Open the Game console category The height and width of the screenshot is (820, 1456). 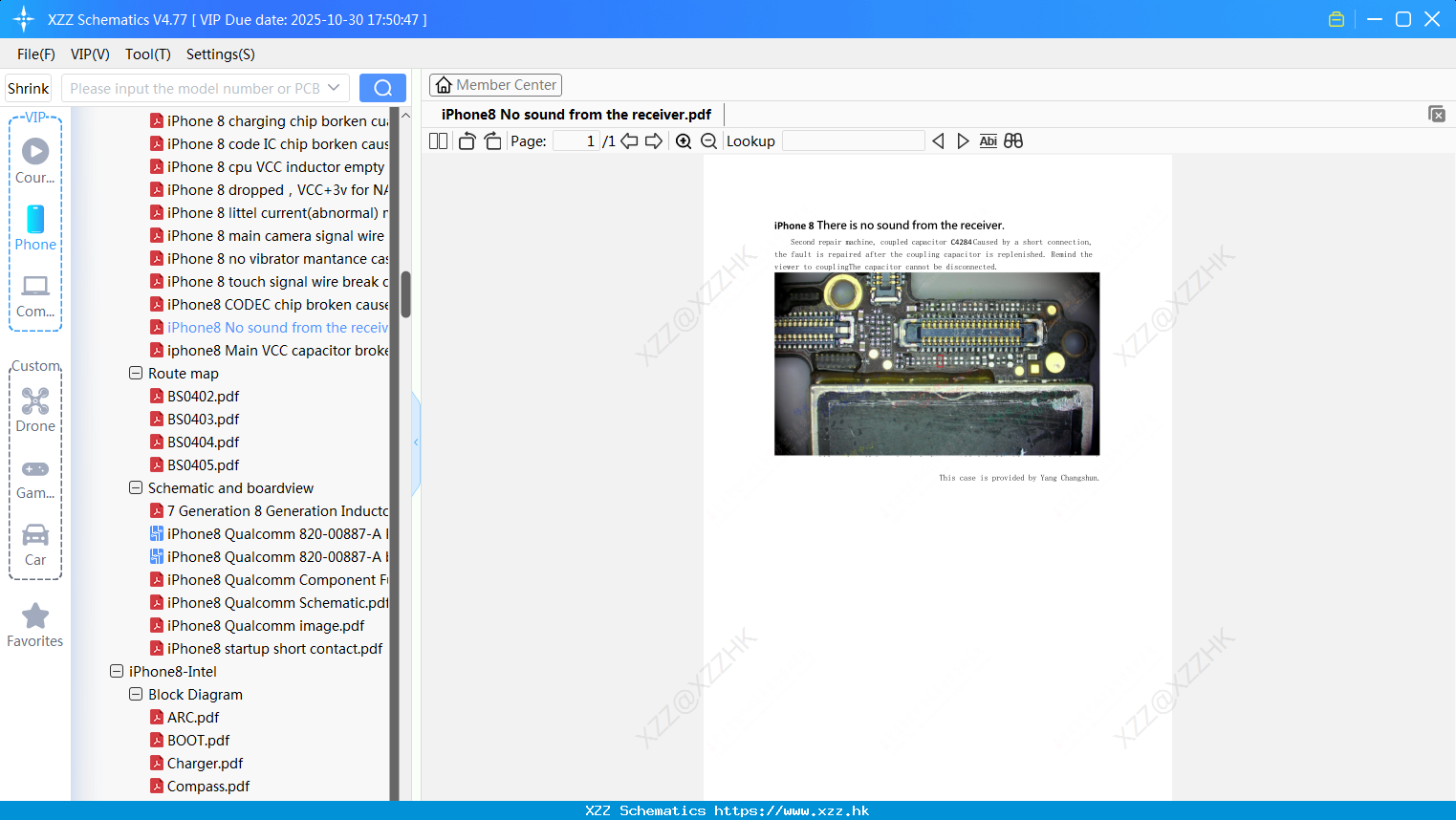point(35,478)
